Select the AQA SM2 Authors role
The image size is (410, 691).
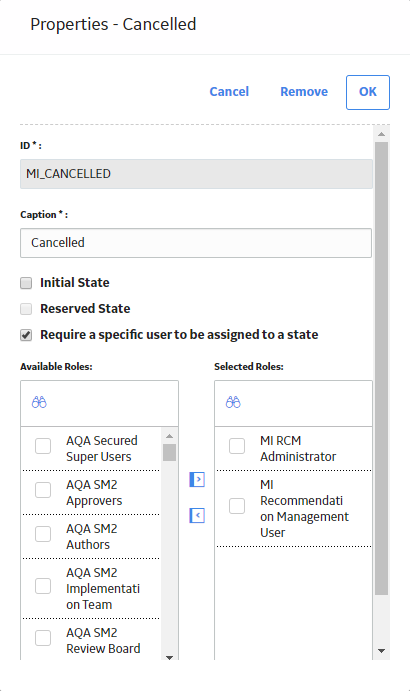coord(43,534)
